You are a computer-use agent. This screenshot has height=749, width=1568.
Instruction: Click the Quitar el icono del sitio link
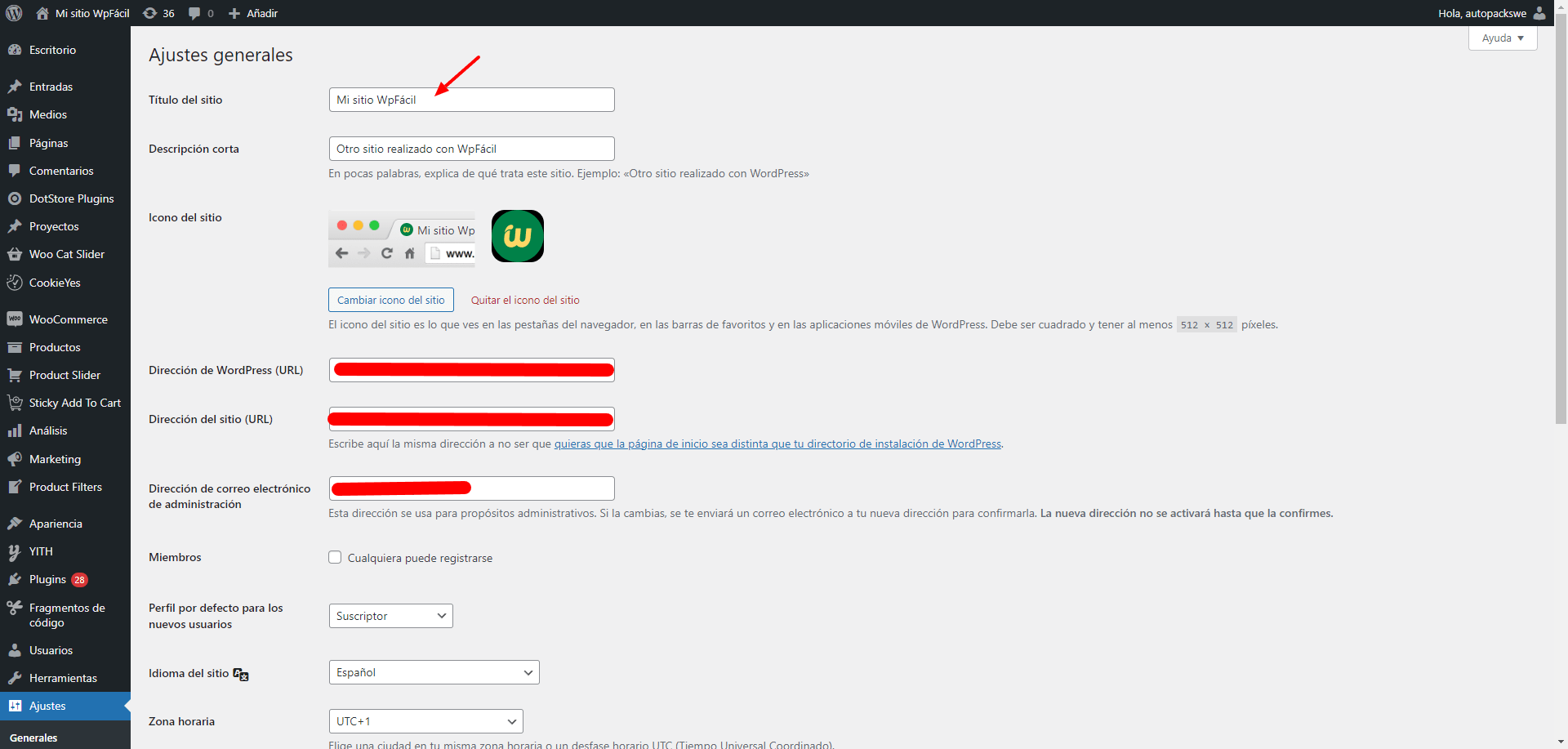(x=525, y=300)
